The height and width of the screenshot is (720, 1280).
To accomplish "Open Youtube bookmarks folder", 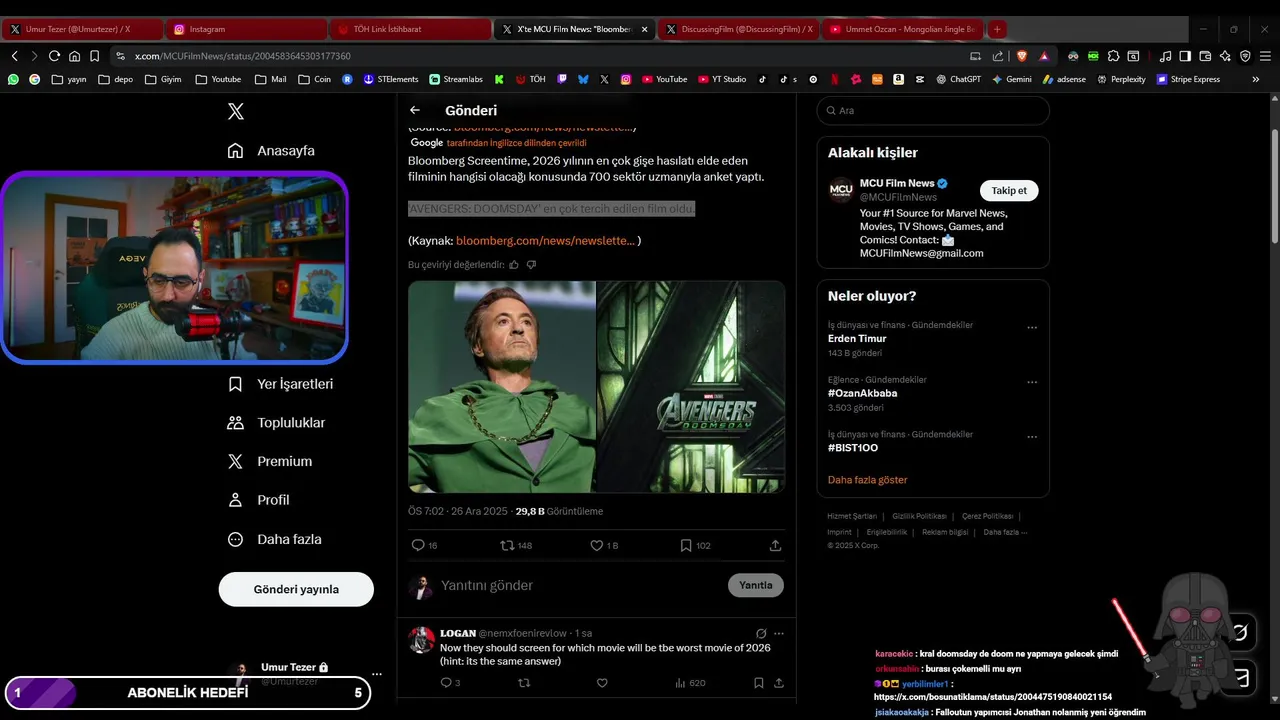I will pyautogui.click(x=218, y=79).
